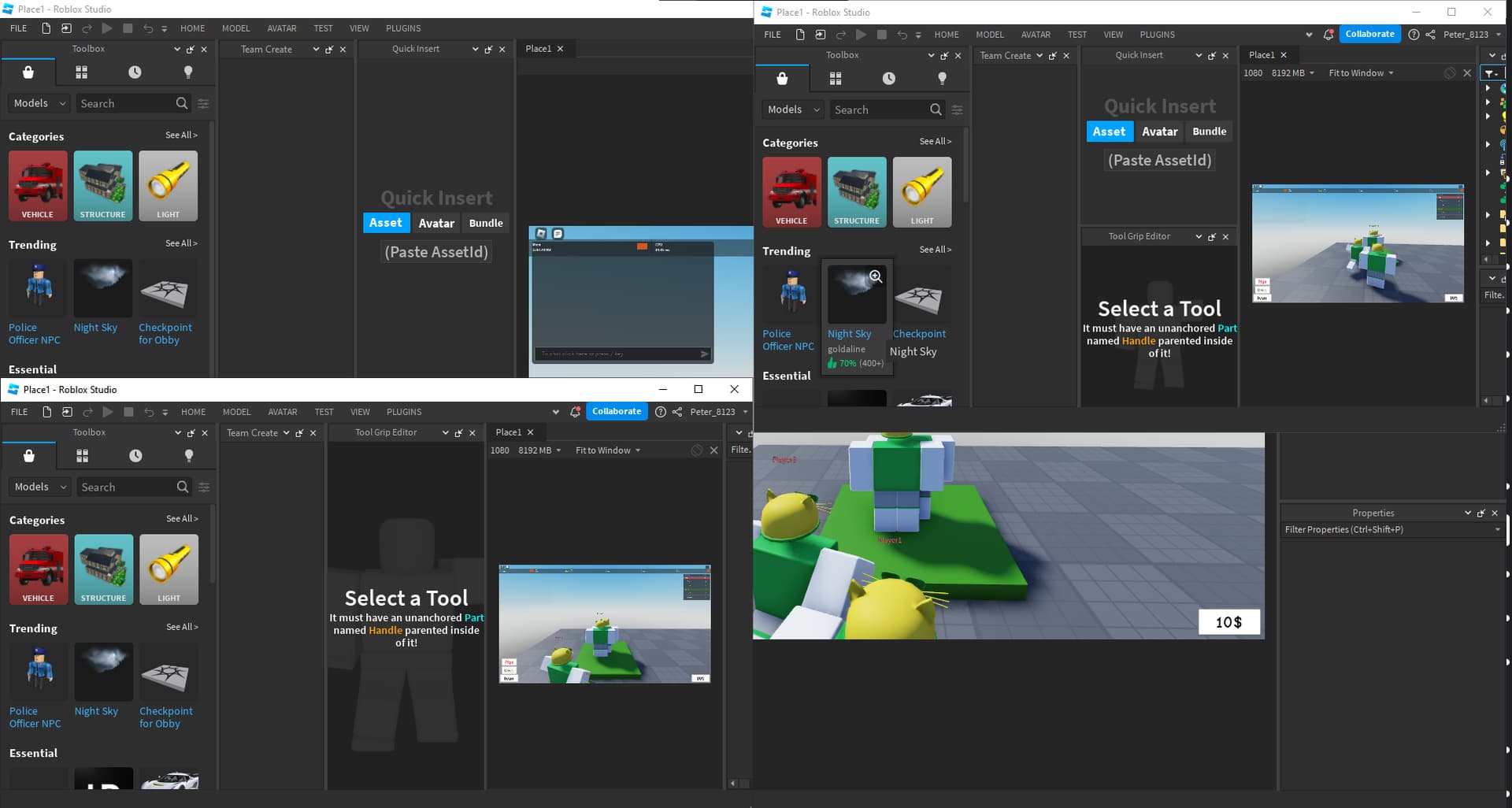
Task: Open Marketplace bag tab in bottom-left Toolbox
Action: tap(29, 456)
